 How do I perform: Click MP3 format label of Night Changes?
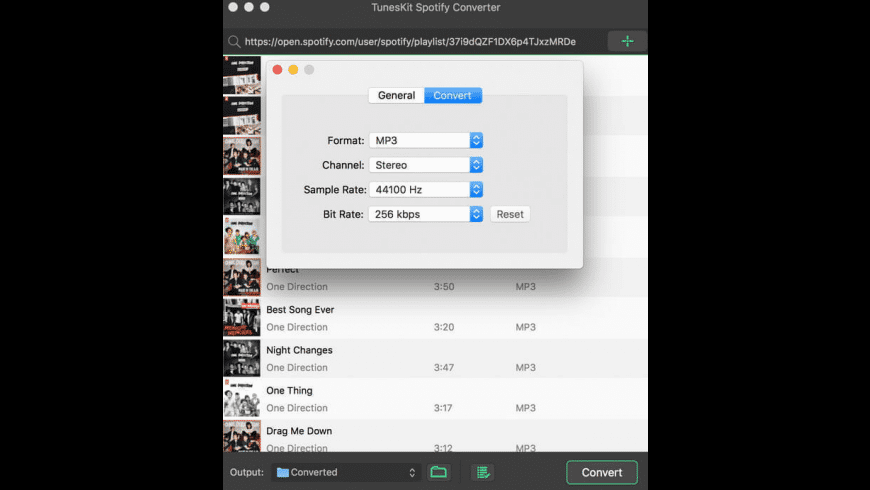tap(525, 367)
